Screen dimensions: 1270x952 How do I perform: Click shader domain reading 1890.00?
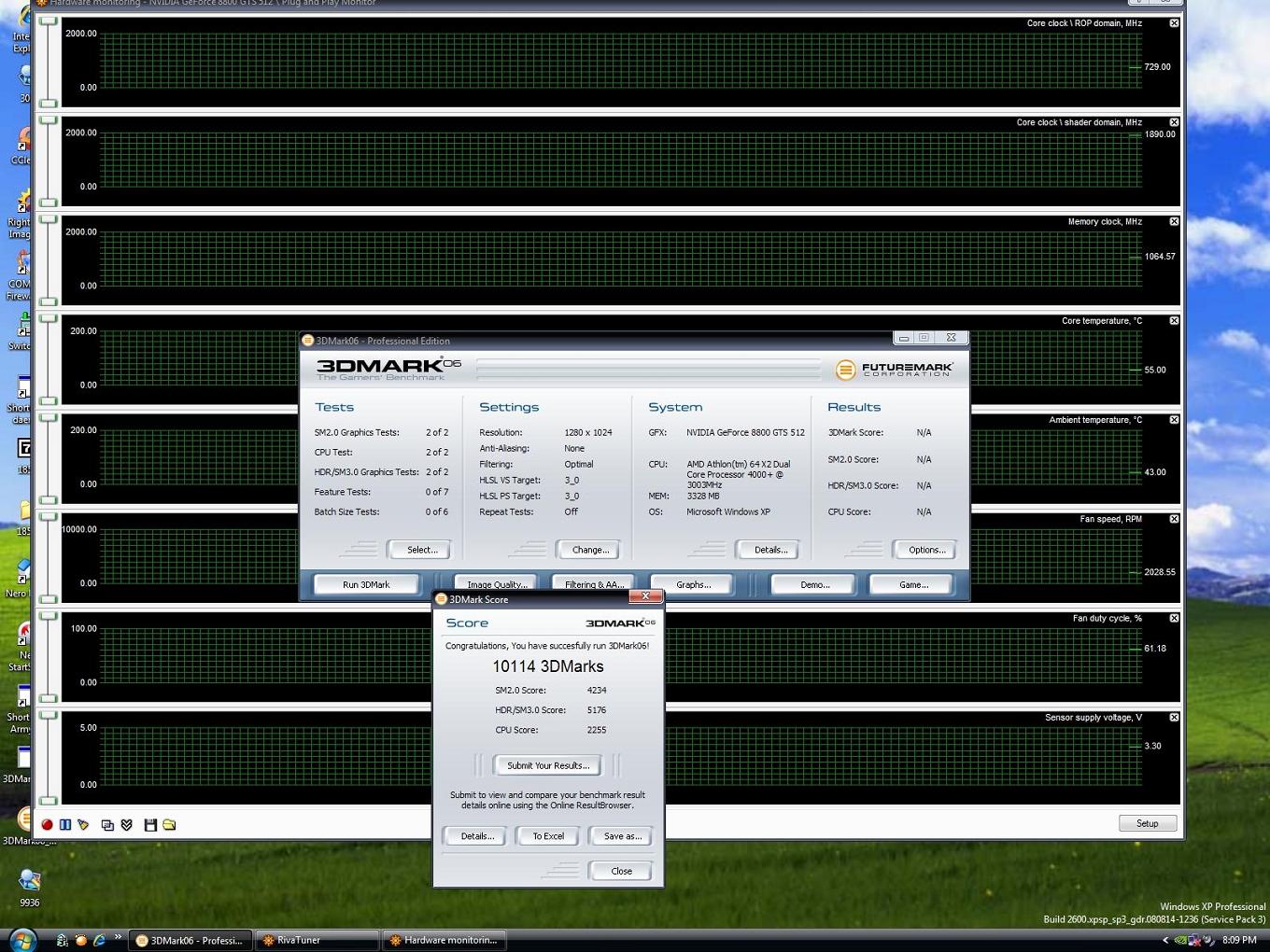1160,134
